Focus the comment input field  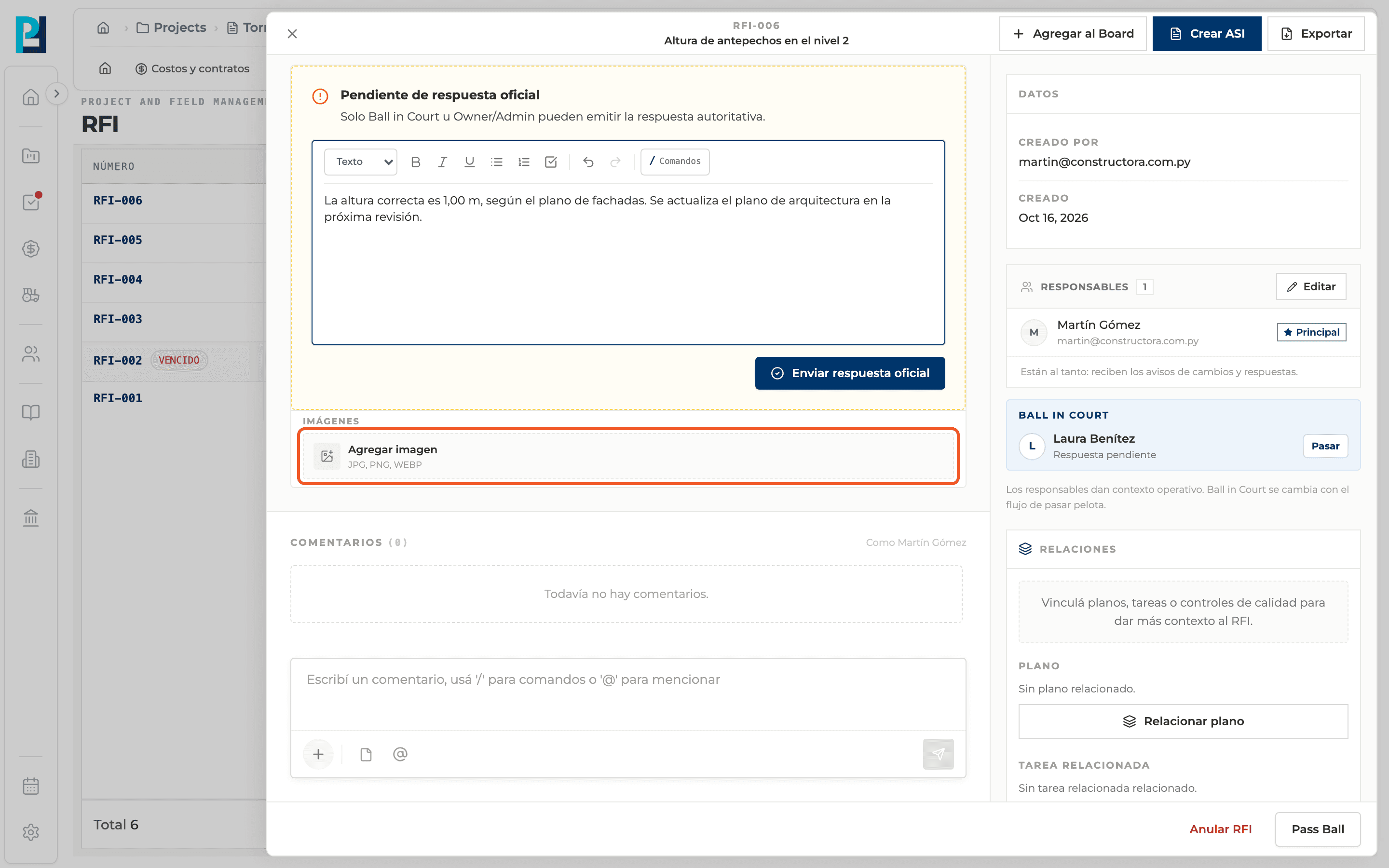click(x=628, y=694)
